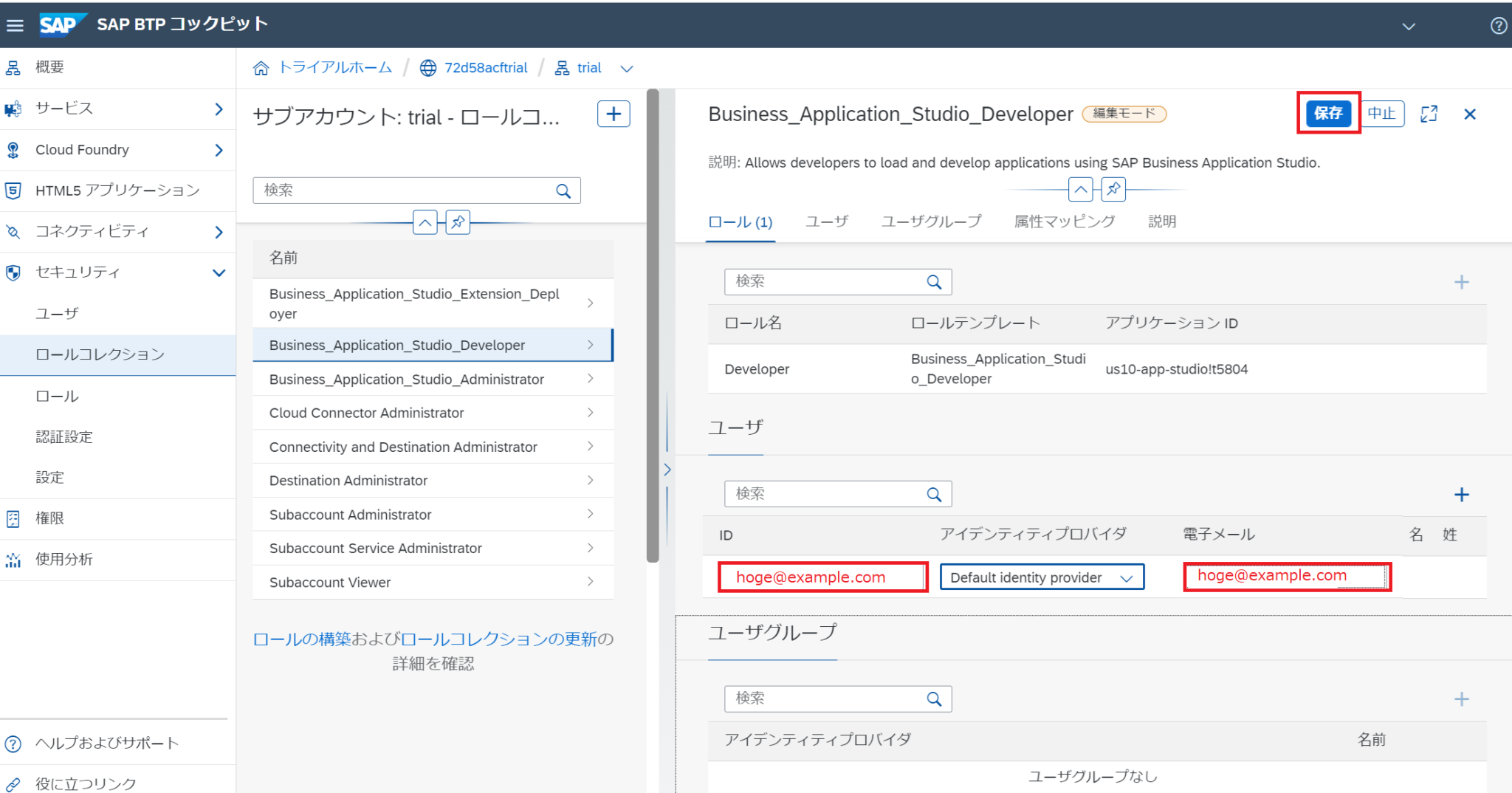Click the add role plus icon
Viewport: 1512px width, 793px height.
pos(1463,281)
